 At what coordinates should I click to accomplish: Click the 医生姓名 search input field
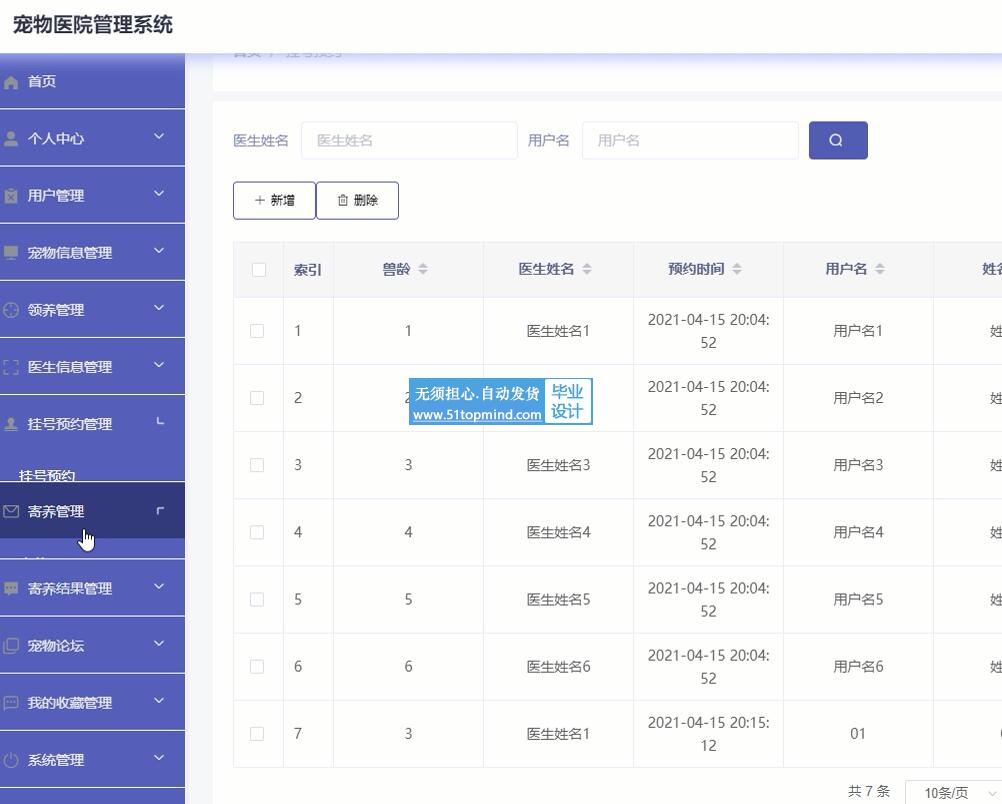tap(409, 141)
